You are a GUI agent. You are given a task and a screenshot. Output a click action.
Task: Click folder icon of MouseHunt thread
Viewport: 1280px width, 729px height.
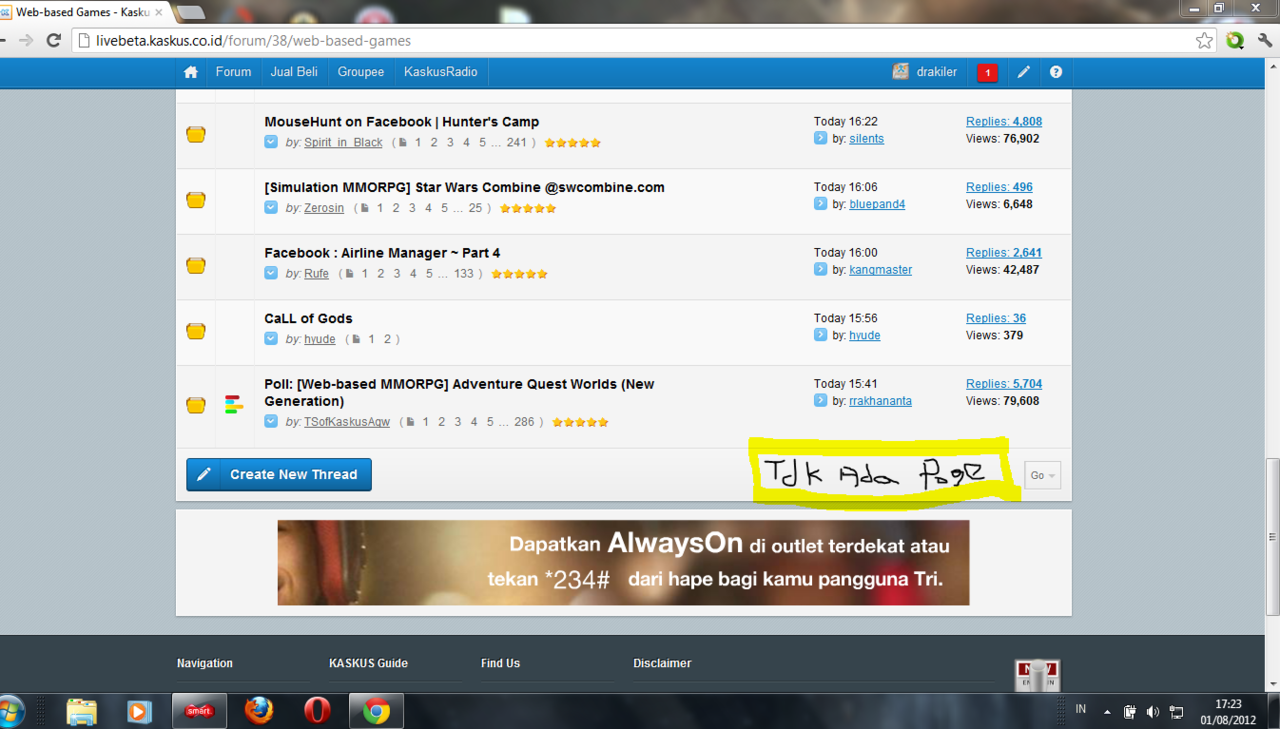(196, 134)
